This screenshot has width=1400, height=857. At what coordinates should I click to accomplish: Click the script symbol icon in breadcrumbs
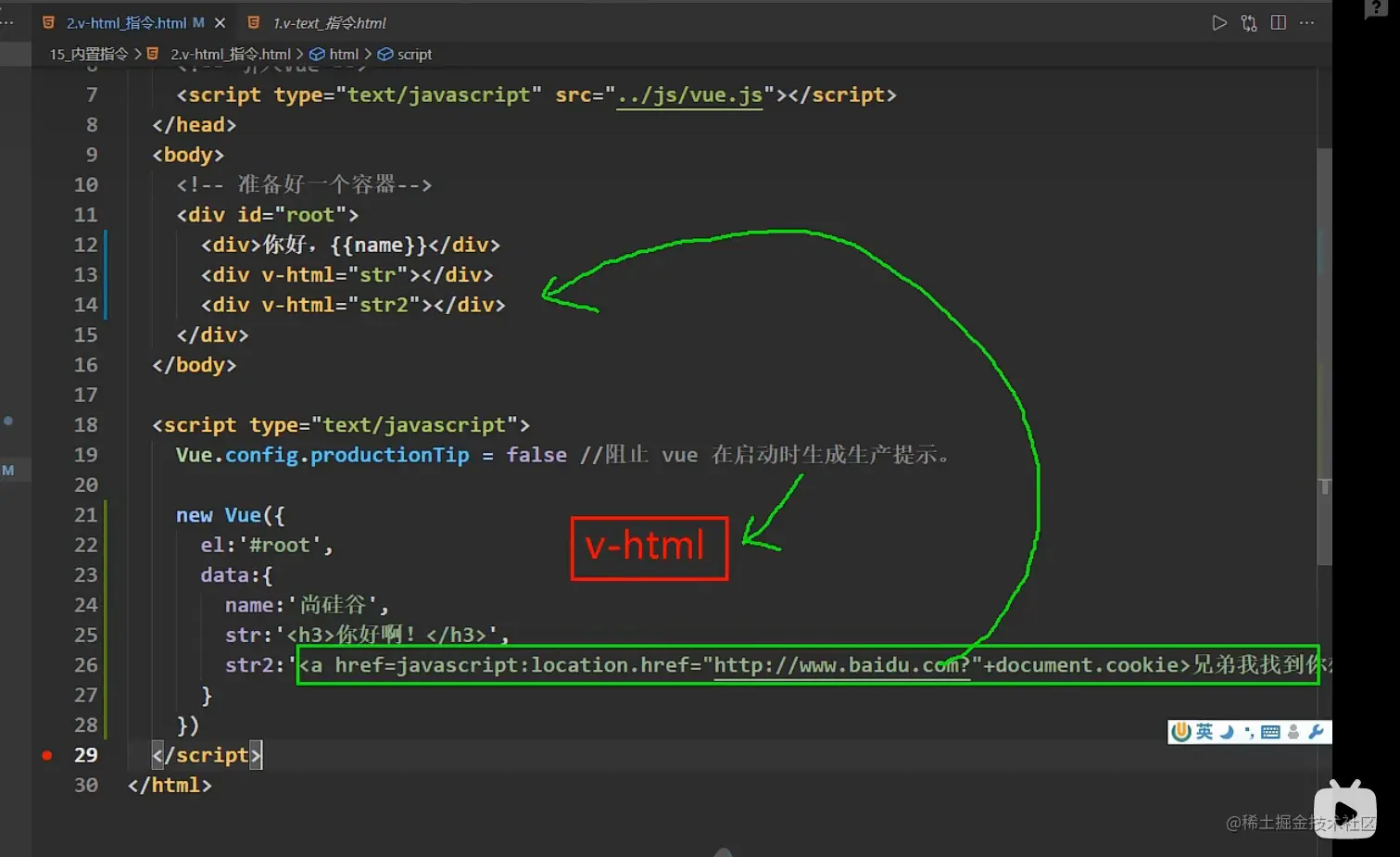385,54
